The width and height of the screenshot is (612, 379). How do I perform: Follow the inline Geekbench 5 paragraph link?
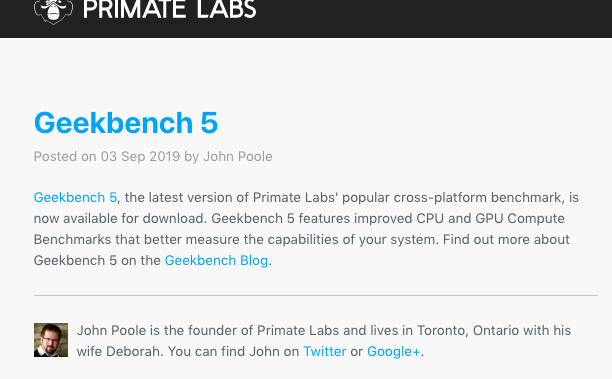click(x=75, y=198)
